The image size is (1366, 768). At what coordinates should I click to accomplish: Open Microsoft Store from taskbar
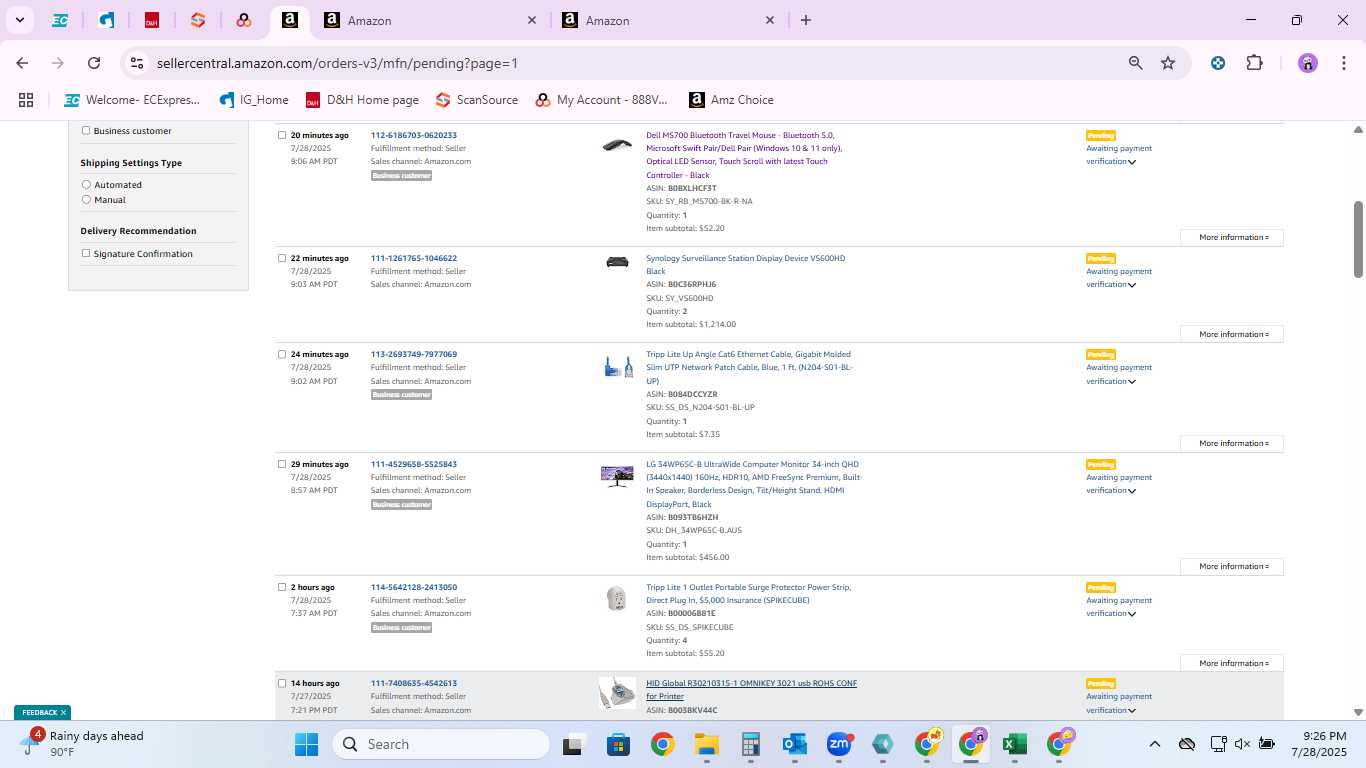pos(619,744)
